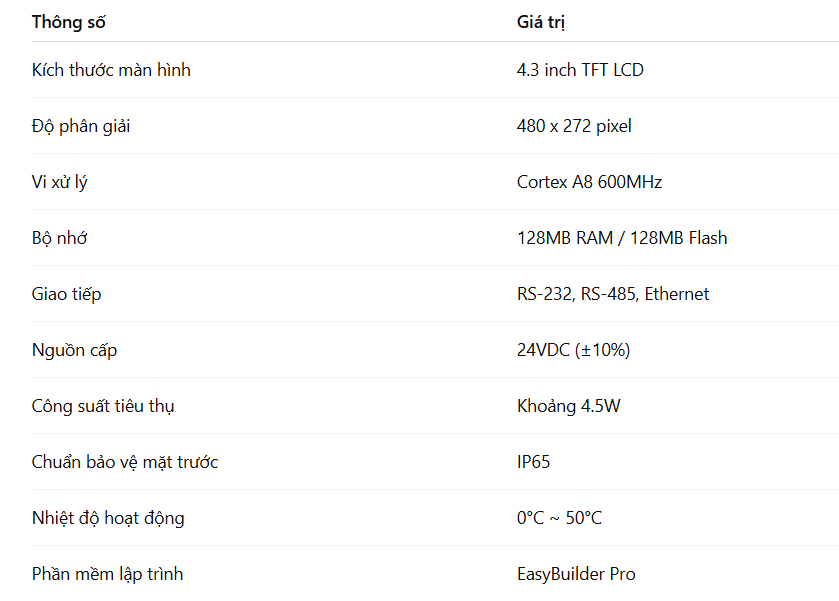Click the "RS-232, RS-485, Ethernet" value
839x601 pixels.
point(613,294)
